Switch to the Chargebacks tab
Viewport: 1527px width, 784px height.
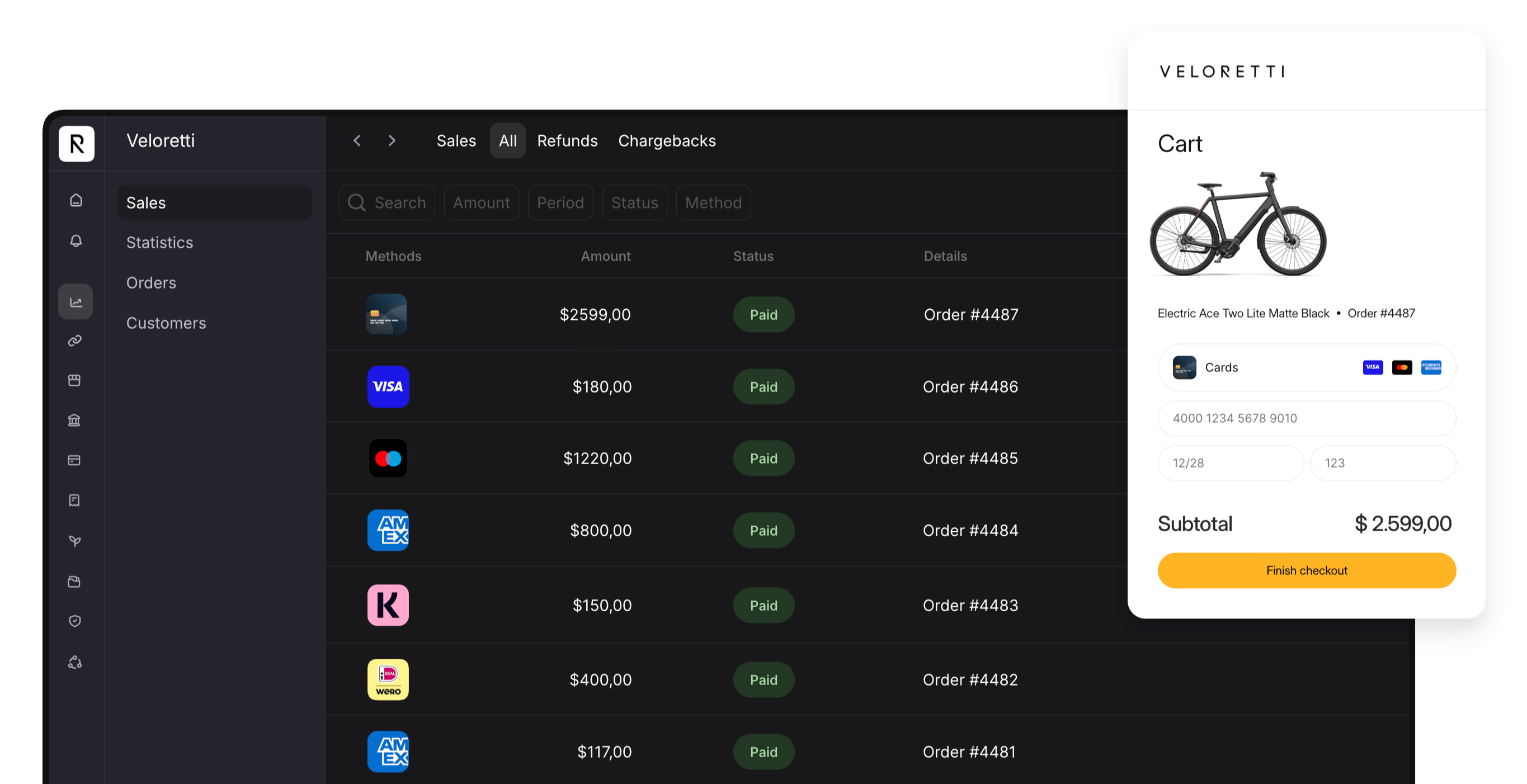(666, 140)
